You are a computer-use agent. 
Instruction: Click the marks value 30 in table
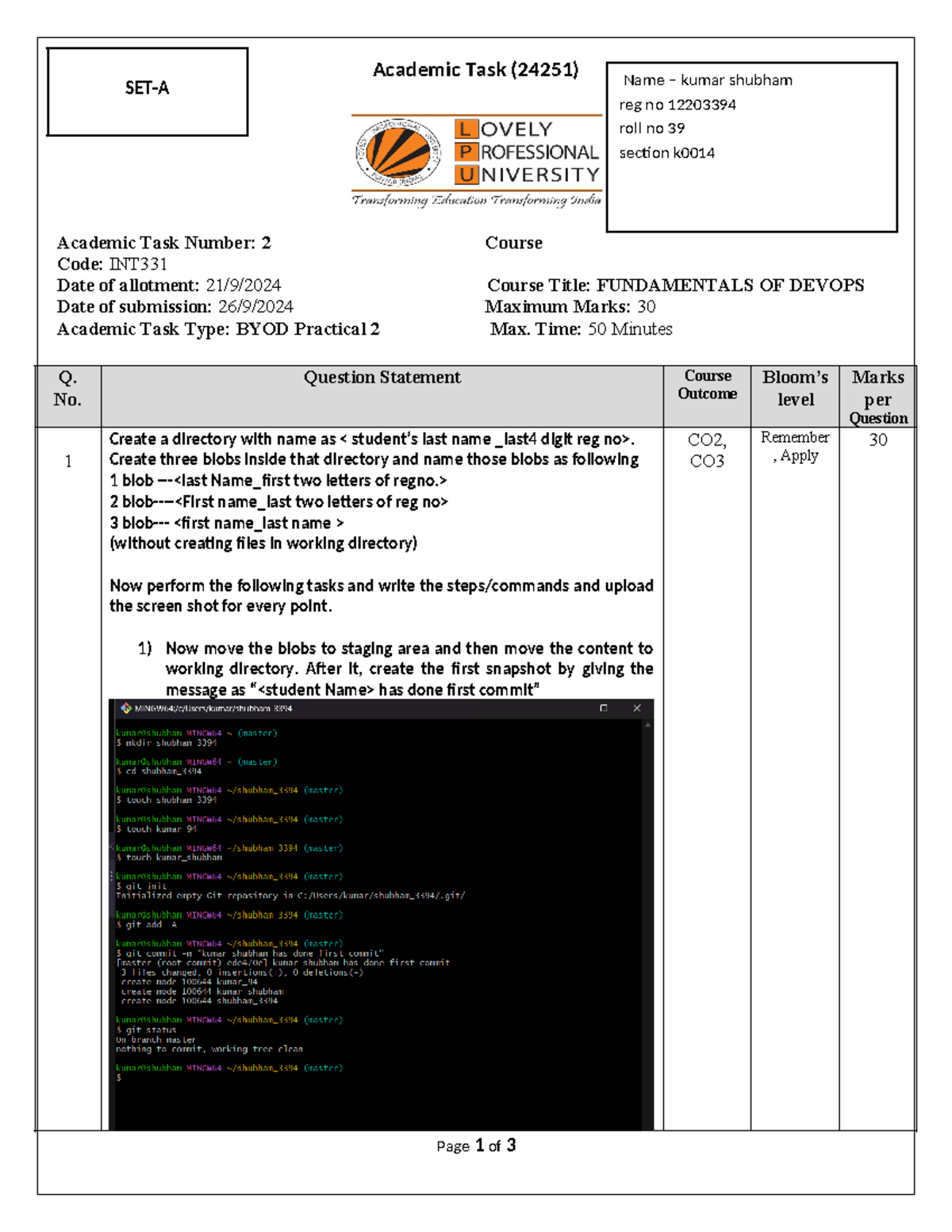(878, 440)
